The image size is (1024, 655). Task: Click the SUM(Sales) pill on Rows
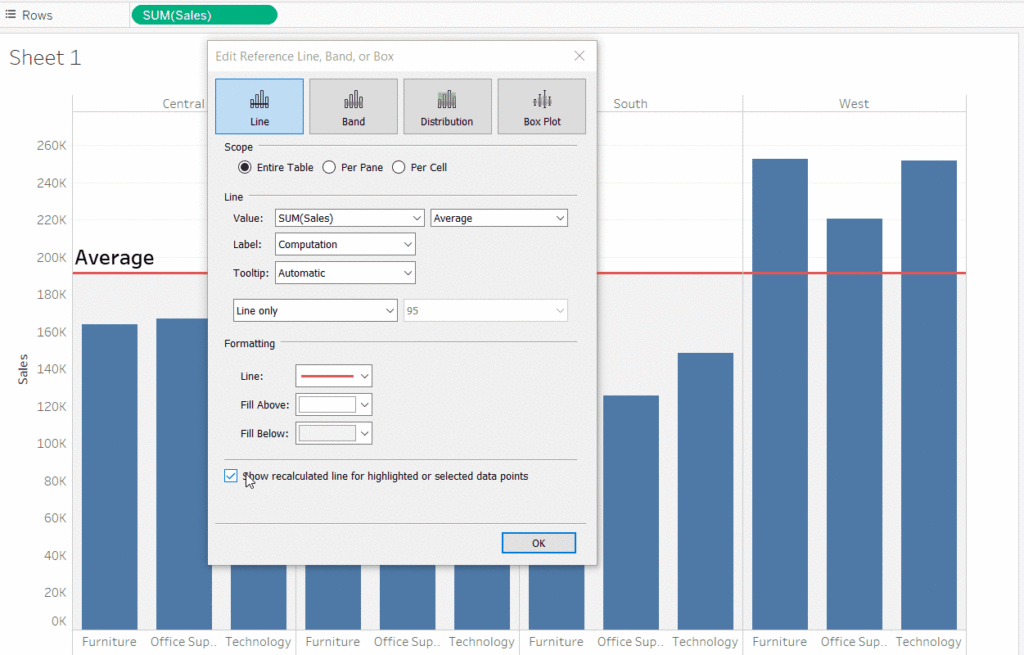203,14
